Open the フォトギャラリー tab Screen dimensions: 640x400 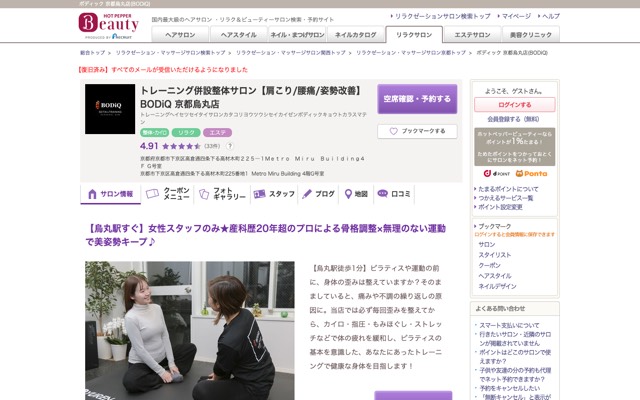[222, 194]
